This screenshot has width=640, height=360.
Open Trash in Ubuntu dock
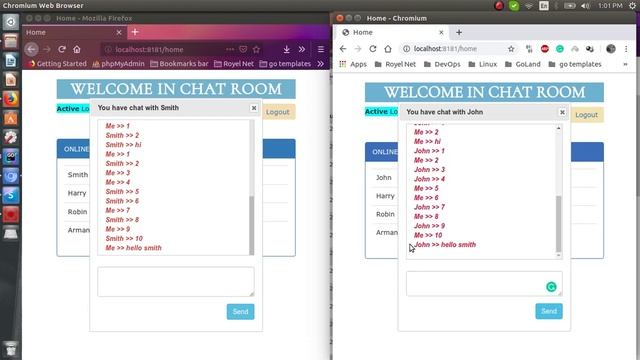11,349
